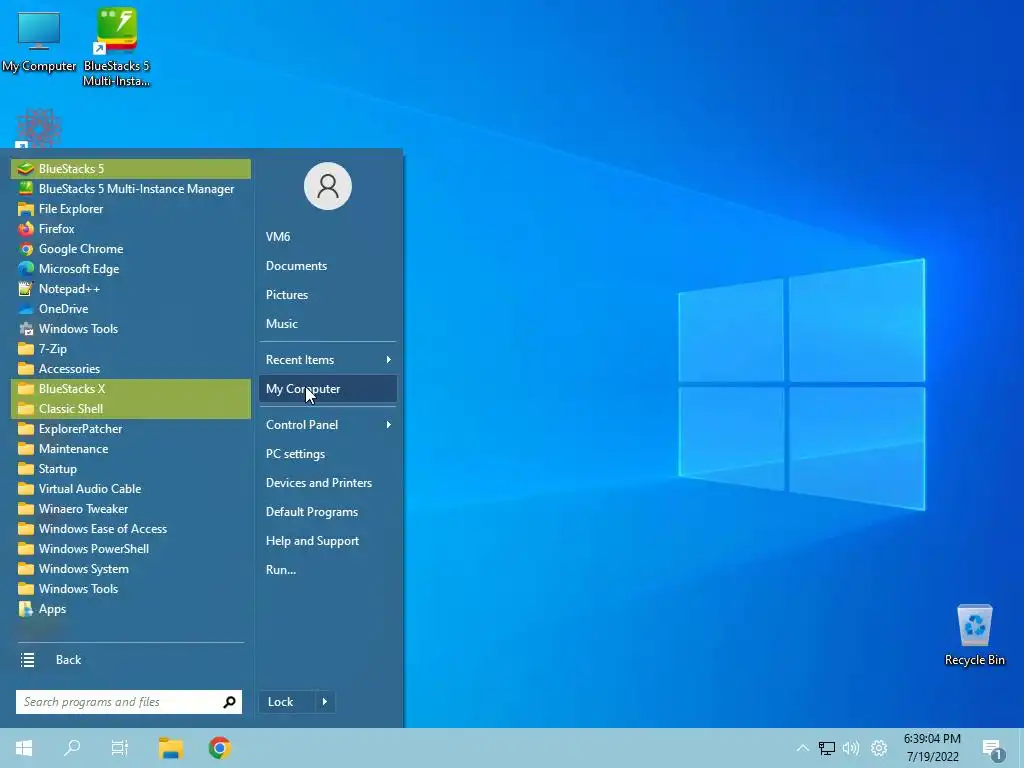The width and height of the screenshot is (1024, 768).
Task: Select BlueStacks 5 Multi-Instance desktop shortcut
Action: [117, 46]
